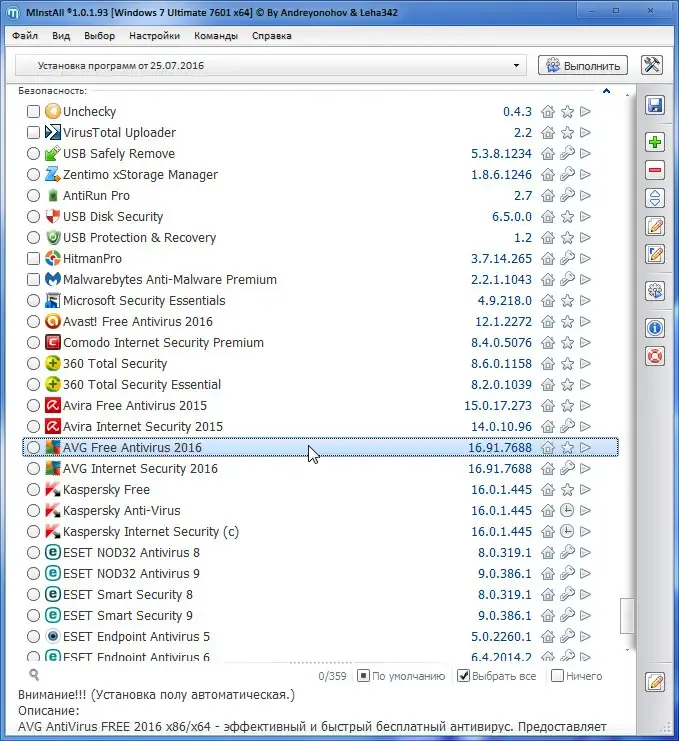Image resolution: width=679 pixels, height=741 pixels.
Task: Click the pencil note icon at bottom right
Action: [x=655, y=682]
